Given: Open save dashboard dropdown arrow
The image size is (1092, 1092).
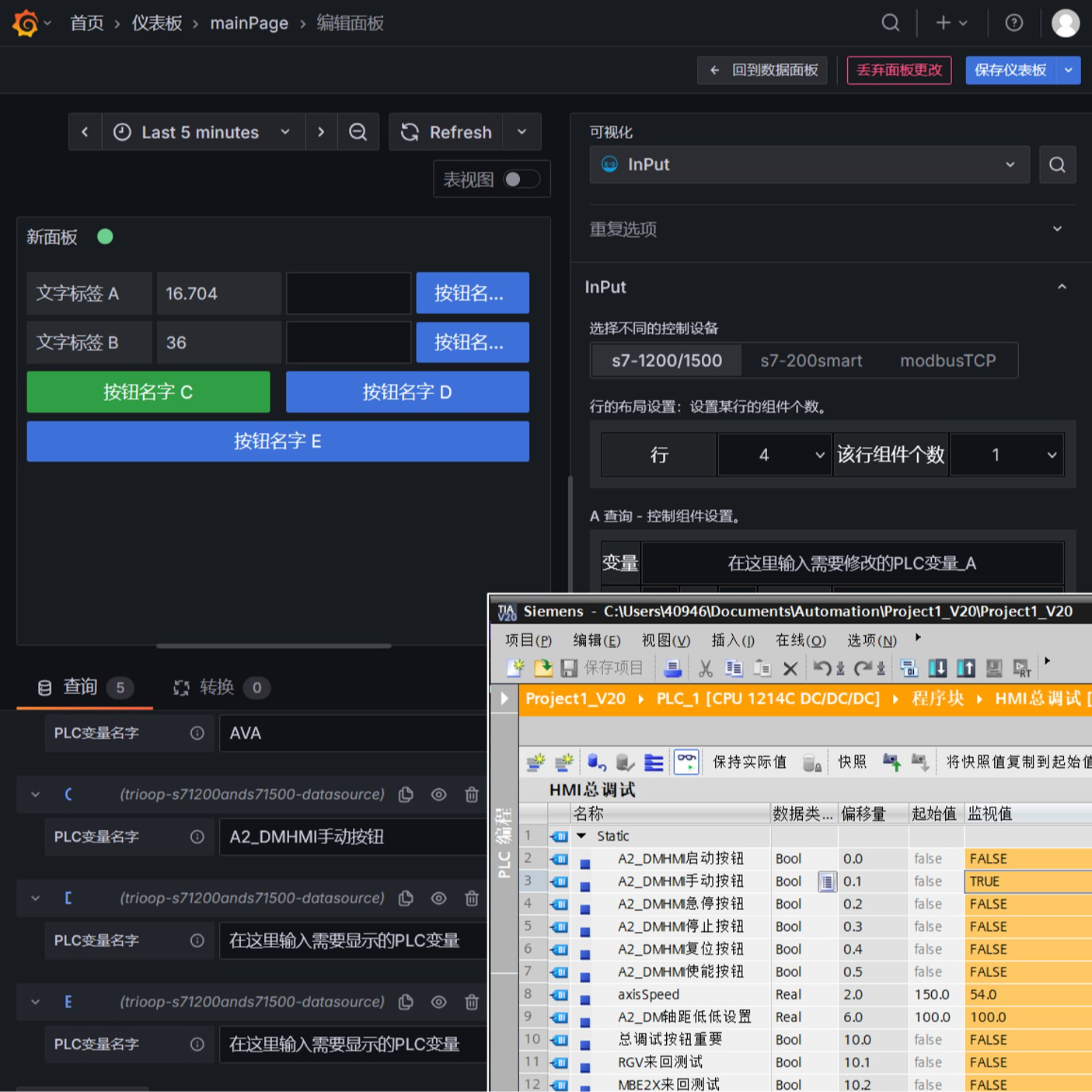Looking at the screenshot, I should click(x=1069, y=70).
